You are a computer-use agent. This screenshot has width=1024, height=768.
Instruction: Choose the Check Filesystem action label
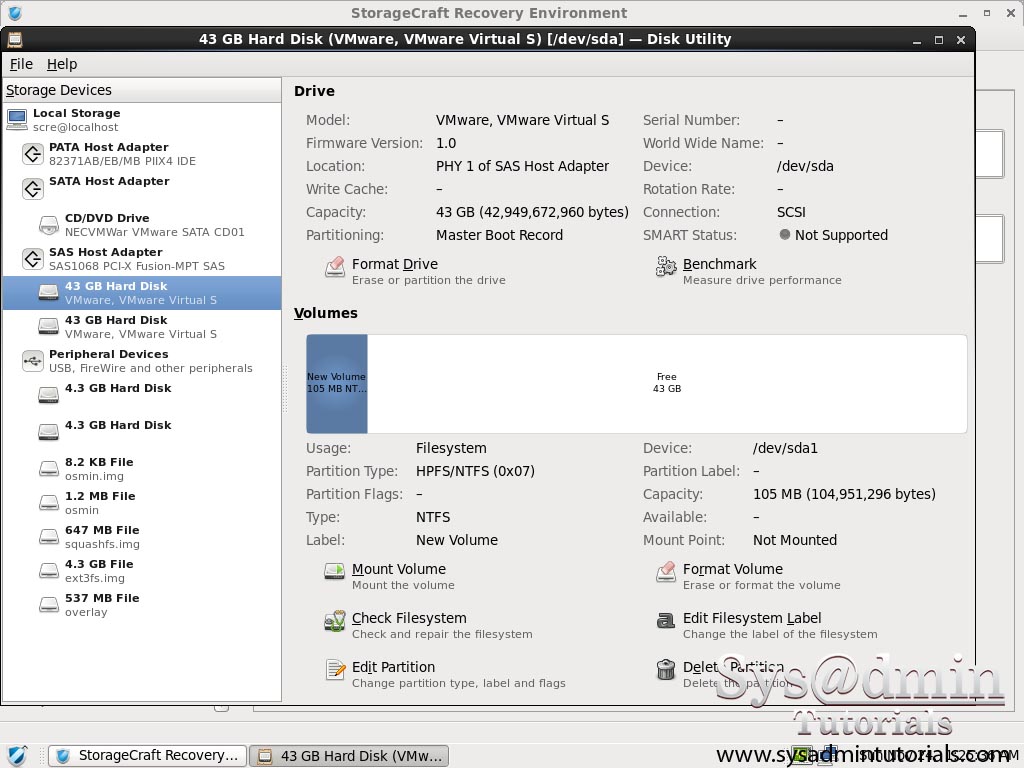click(x=409, y=618)
